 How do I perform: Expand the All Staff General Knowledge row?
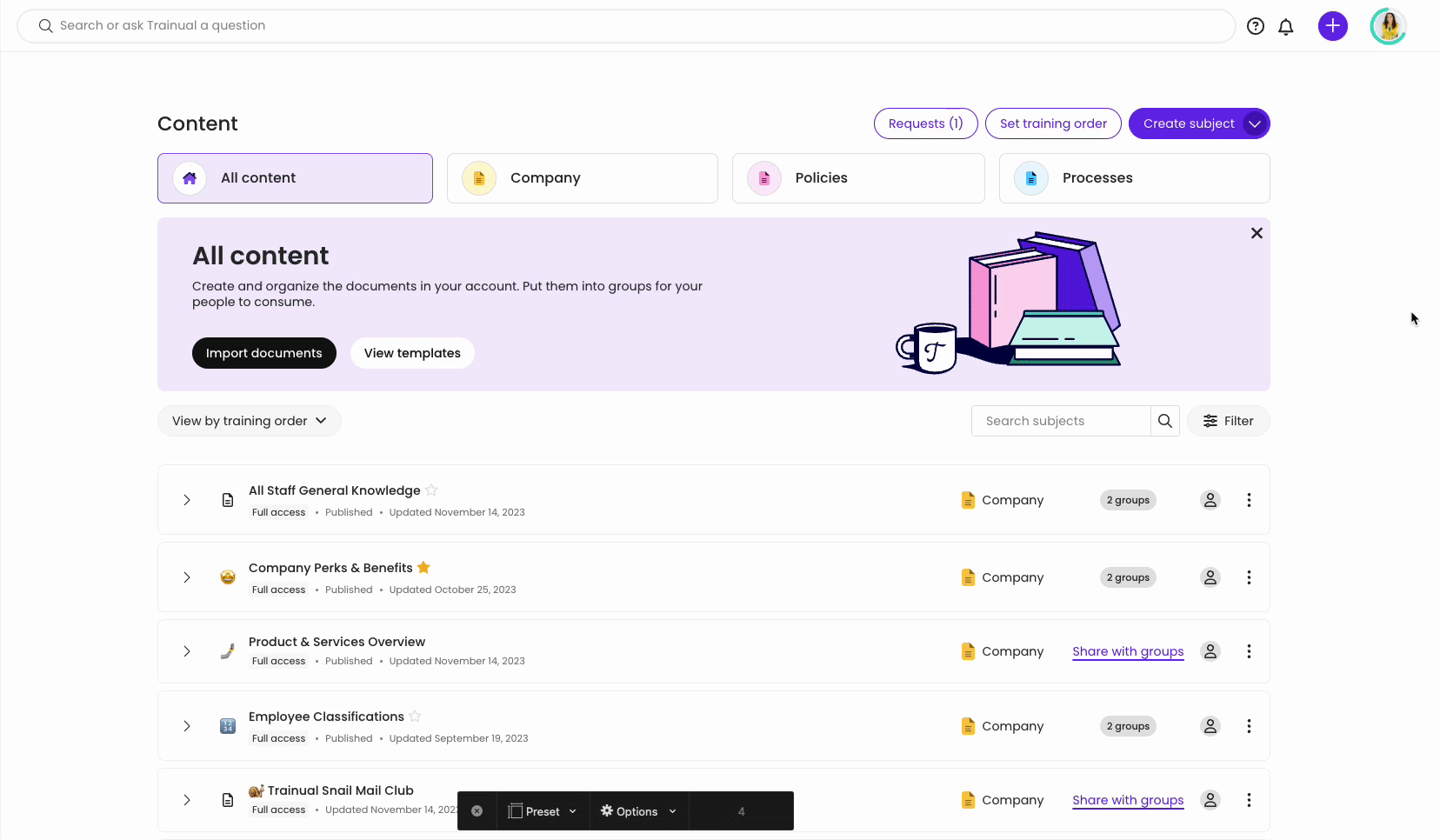tap(187, 500)
